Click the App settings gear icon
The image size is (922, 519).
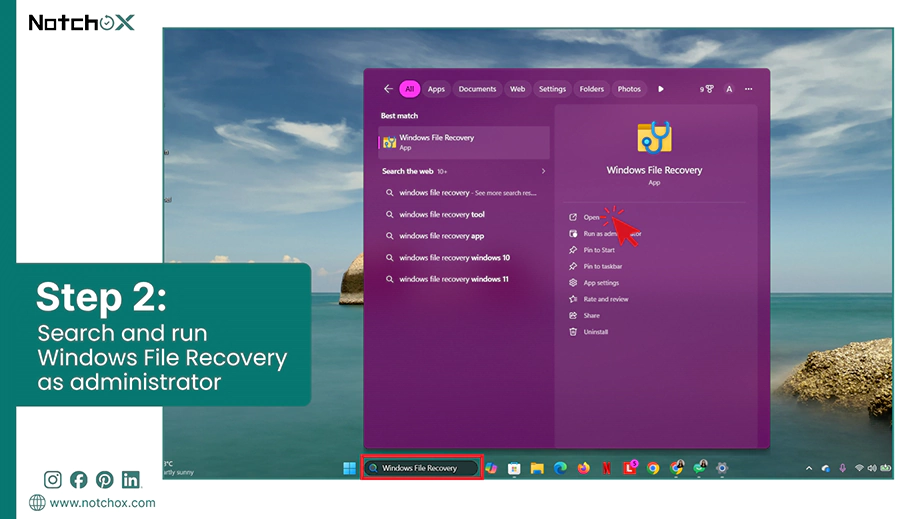573,283
